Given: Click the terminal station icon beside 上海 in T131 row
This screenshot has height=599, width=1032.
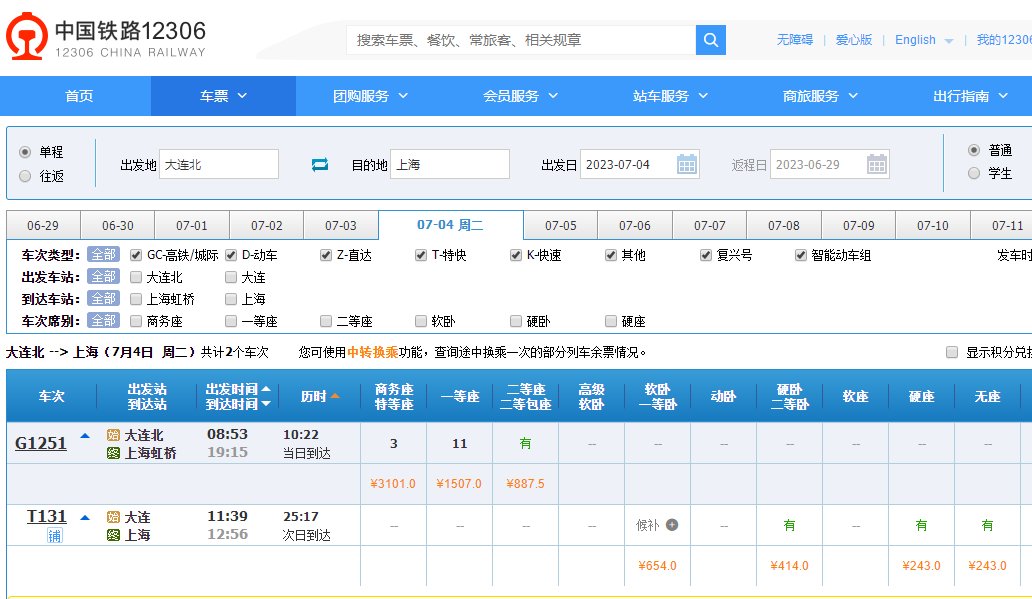Looking at the screenshot, I should click(113, 535).
